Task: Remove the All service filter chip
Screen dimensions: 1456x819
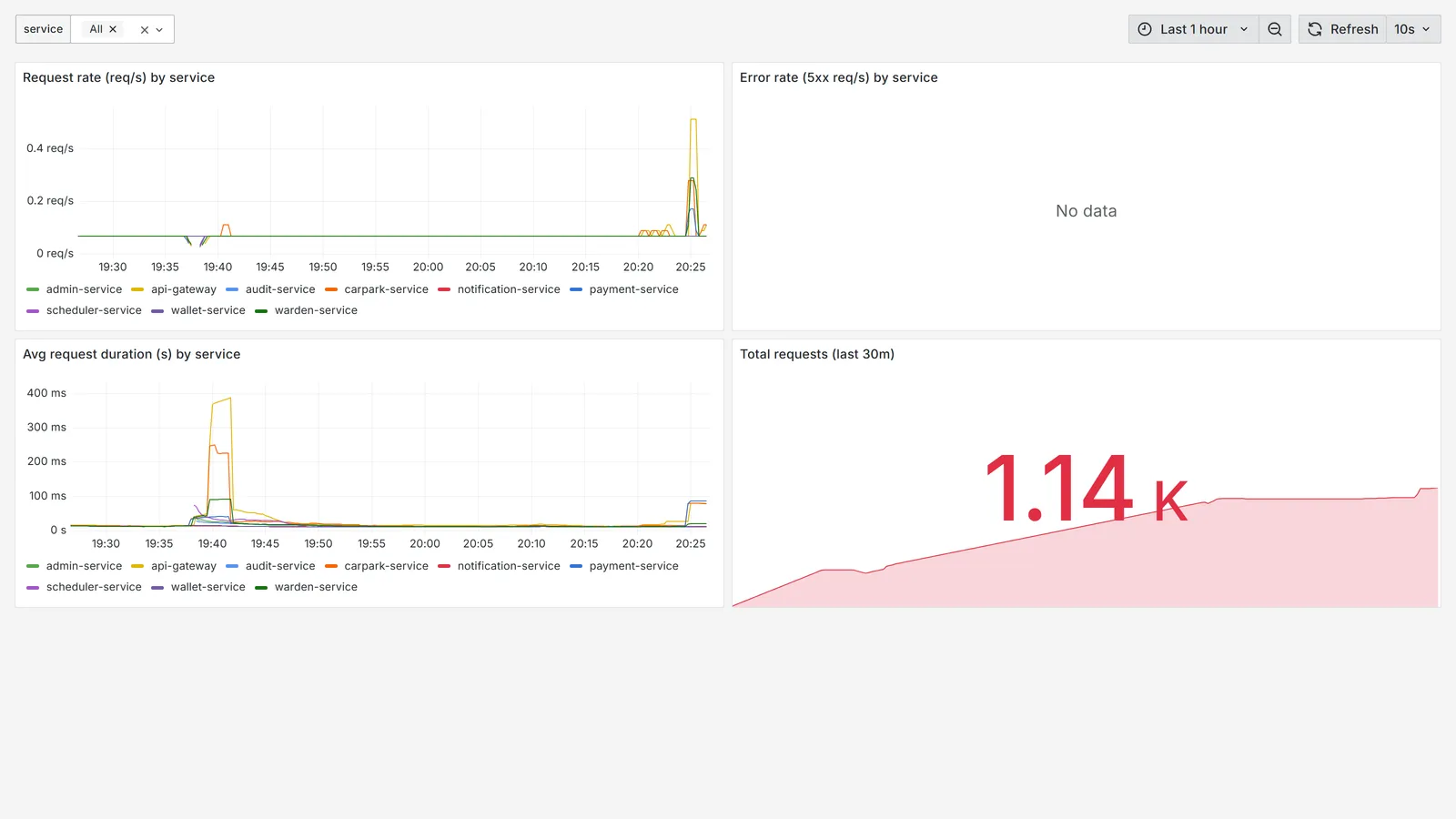Action: coord(113,29)
